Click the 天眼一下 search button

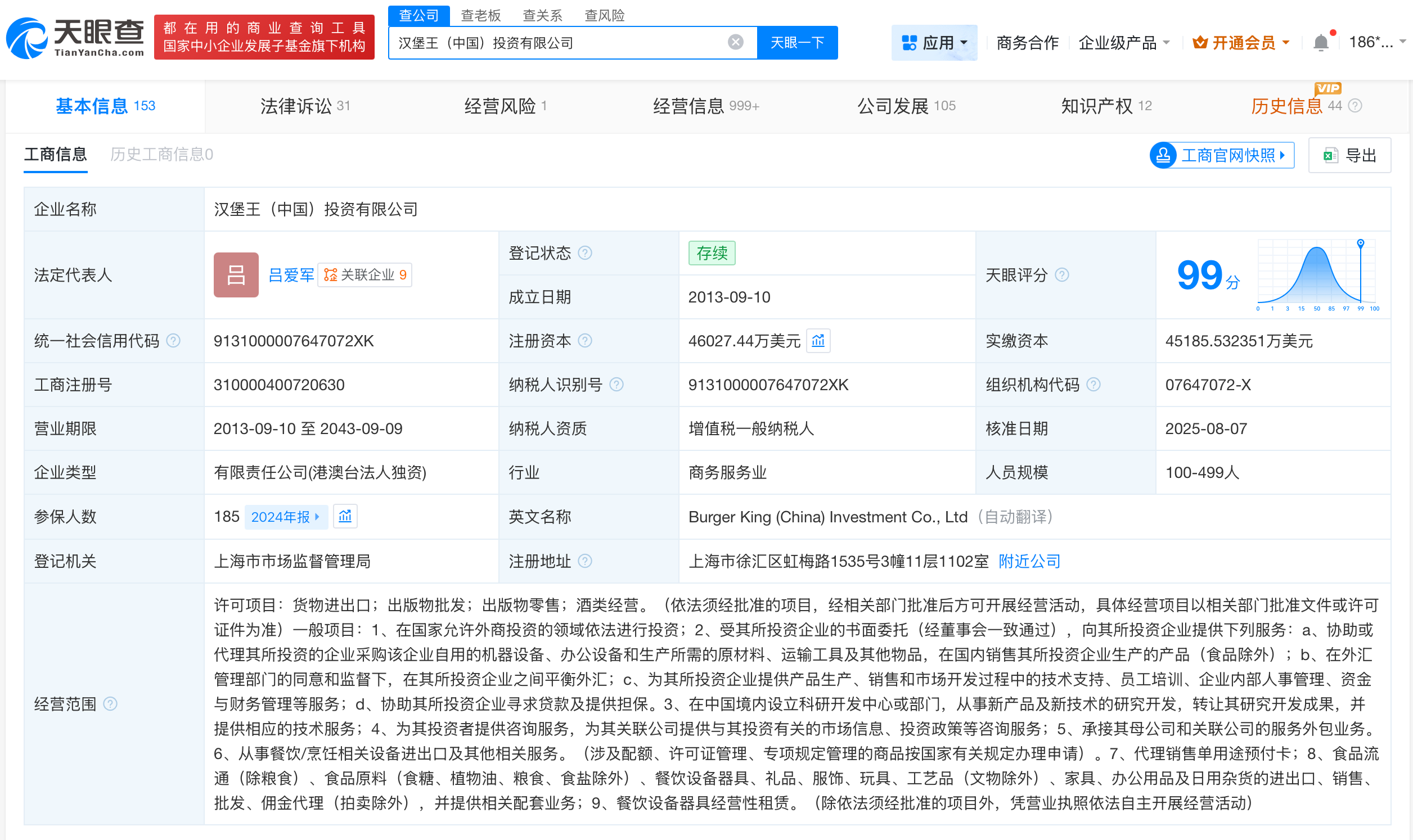[797, 42]
